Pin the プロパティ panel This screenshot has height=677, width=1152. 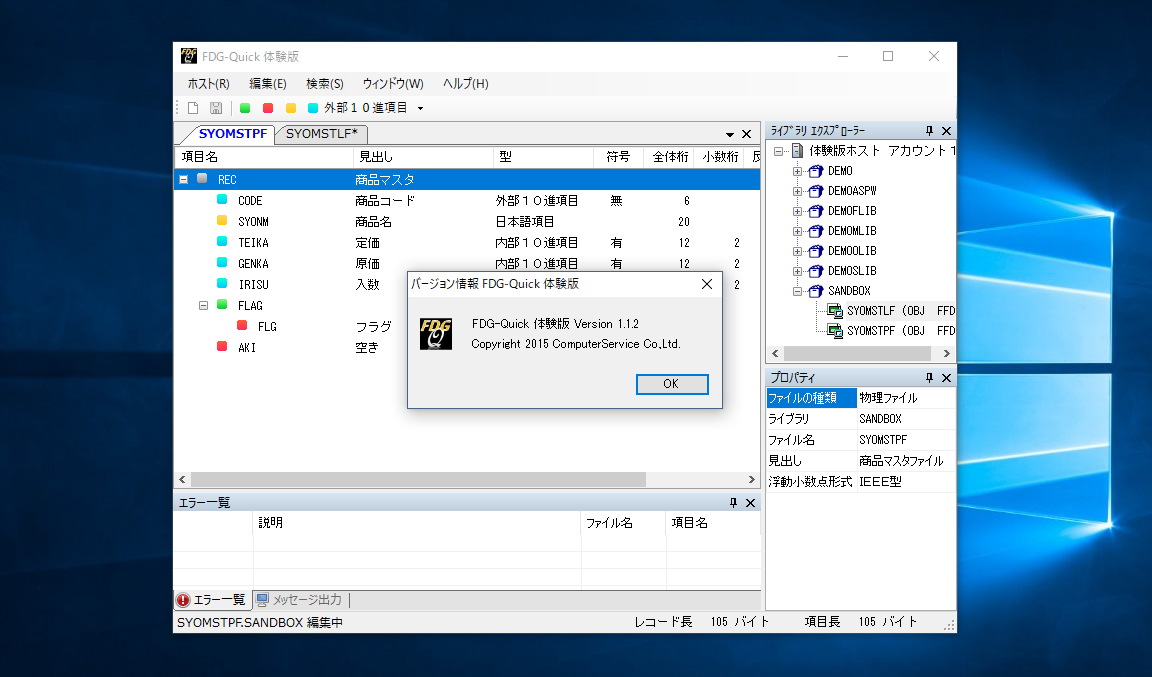tap(929, 378)
